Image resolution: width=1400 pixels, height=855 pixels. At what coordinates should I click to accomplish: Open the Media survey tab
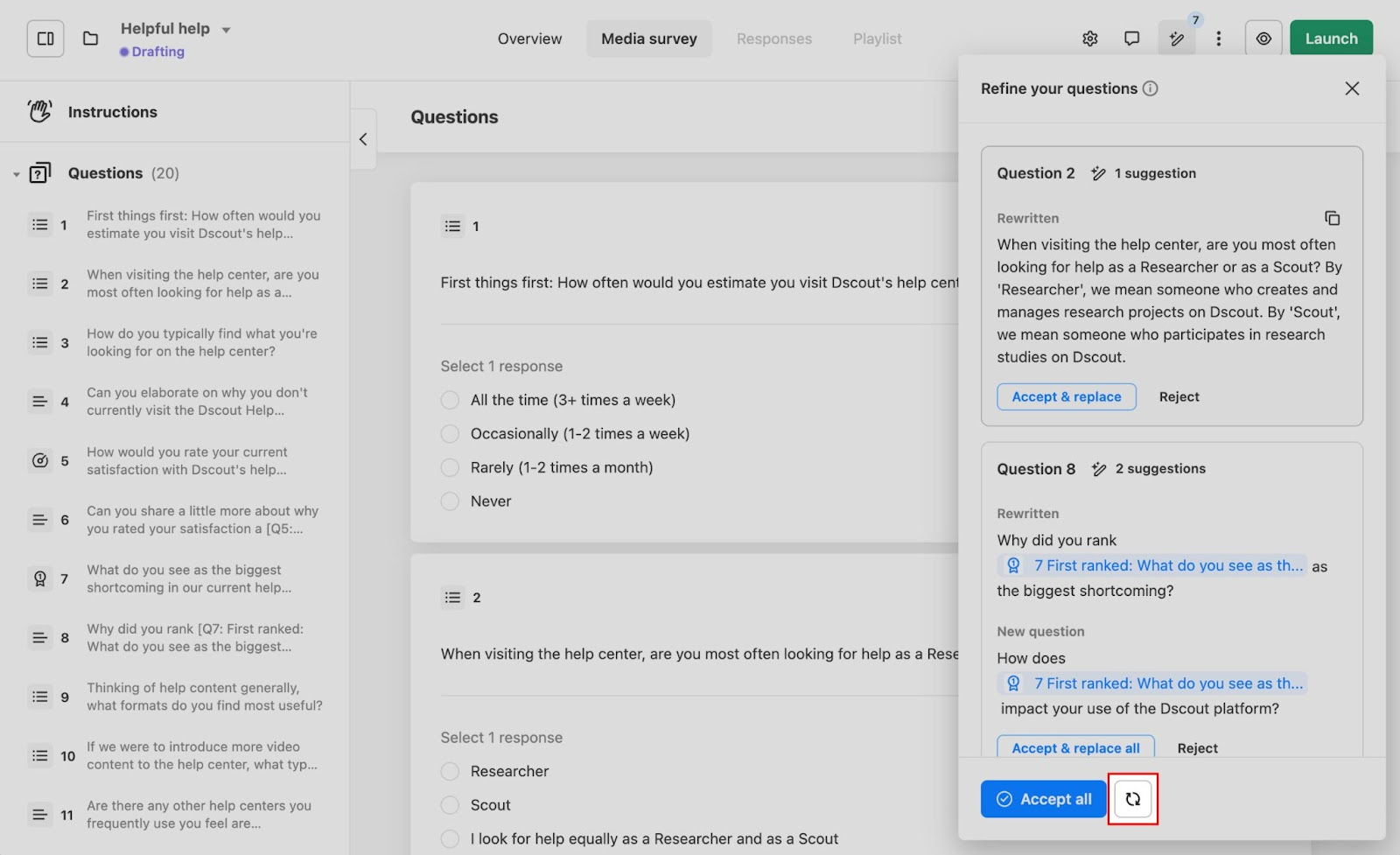pyautogui.click(x=648, y=39)
